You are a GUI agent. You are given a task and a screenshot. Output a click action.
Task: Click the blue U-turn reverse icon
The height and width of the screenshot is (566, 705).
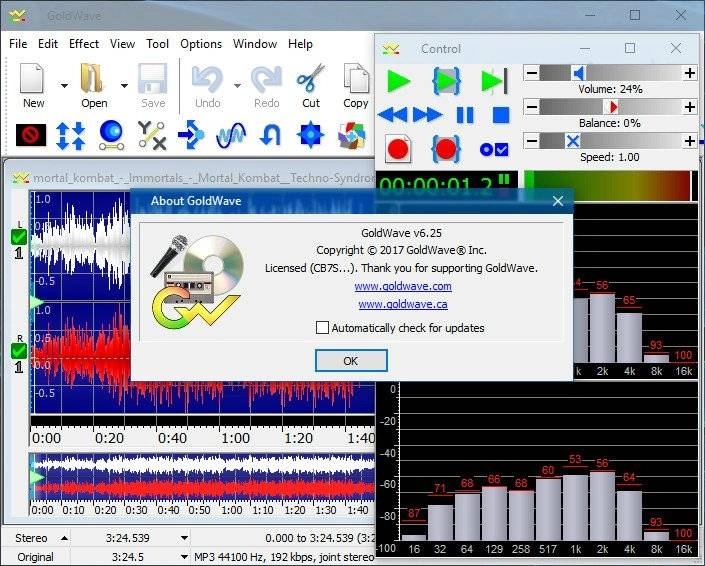tap(270, 135)
